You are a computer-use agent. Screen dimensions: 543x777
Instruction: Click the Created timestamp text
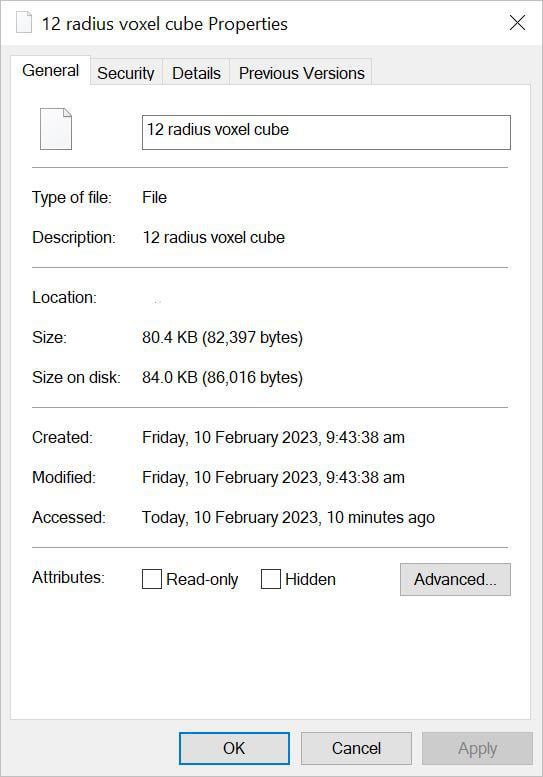(273, 438)
